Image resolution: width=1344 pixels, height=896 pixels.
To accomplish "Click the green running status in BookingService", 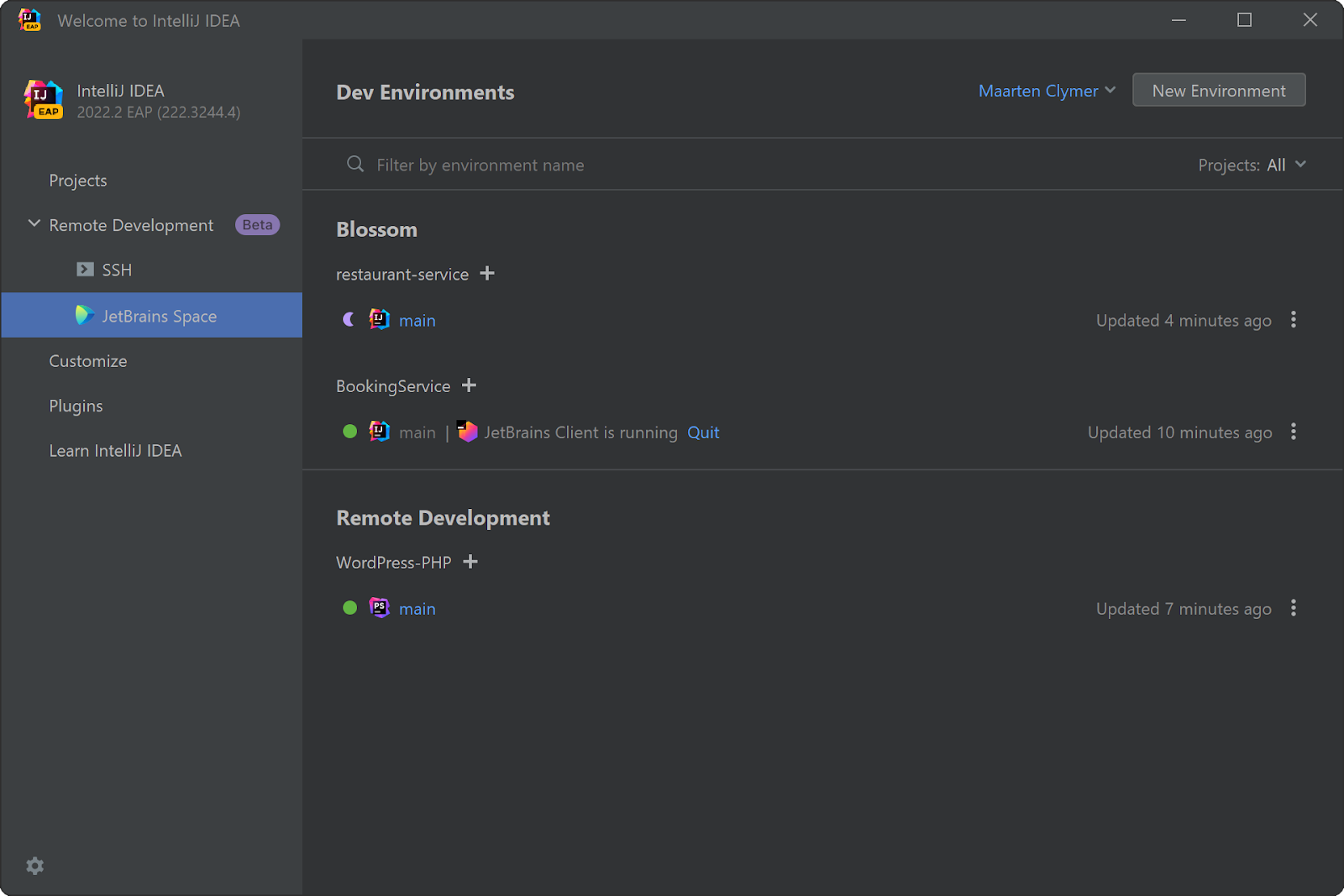I will click(x=350, y=432).
